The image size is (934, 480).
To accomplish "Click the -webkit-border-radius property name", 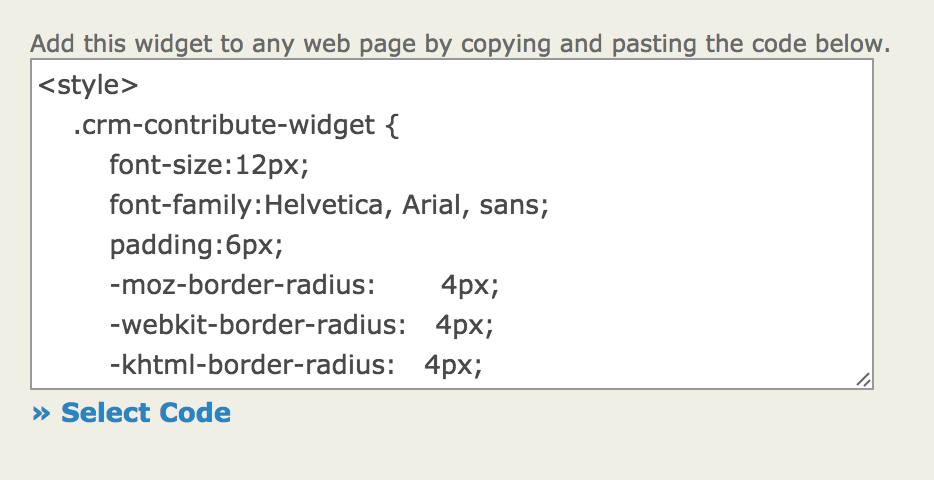I will (x=257, y=326).
